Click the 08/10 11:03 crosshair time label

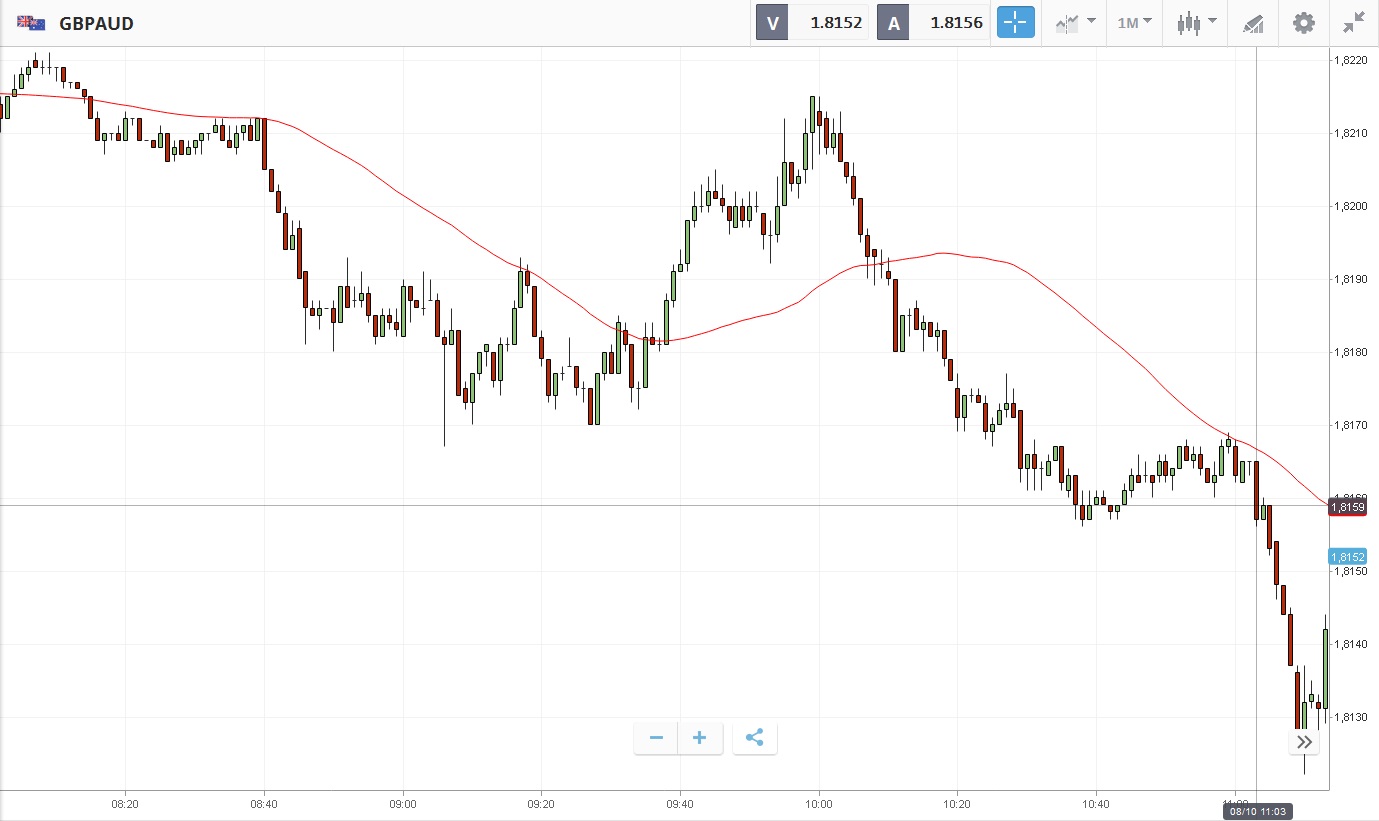click(1256, 811)
